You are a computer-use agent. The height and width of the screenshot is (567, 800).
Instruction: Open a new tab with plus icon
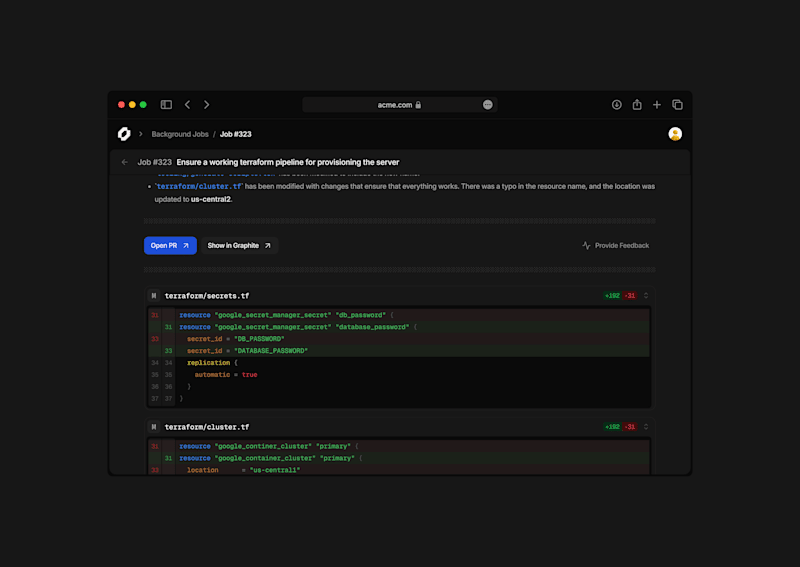(657, 105)
